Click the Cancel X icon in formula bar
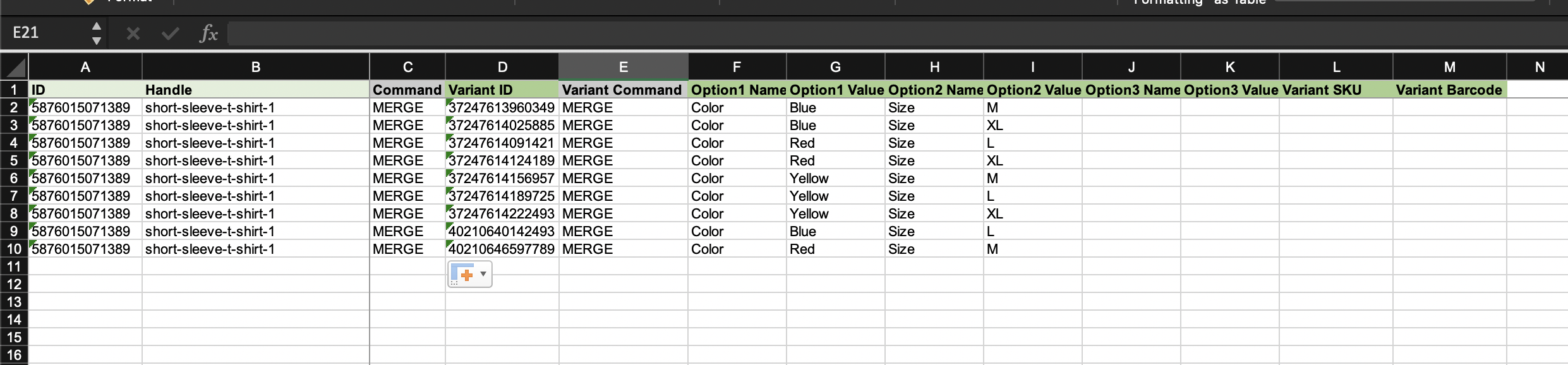Screen dimensions: 1568x365 click(133, 33)
